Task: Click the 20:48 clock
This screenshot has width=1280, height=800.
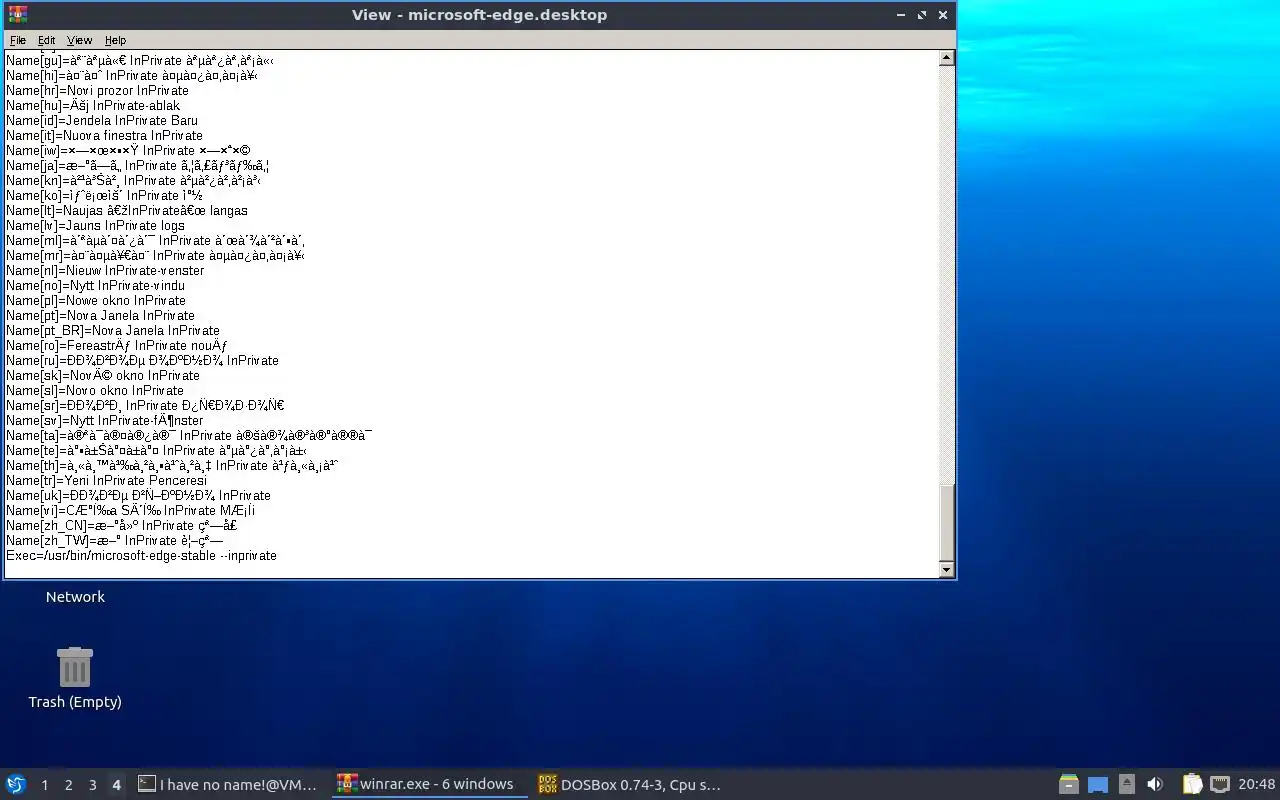Action: click(x=1257, y=785)
